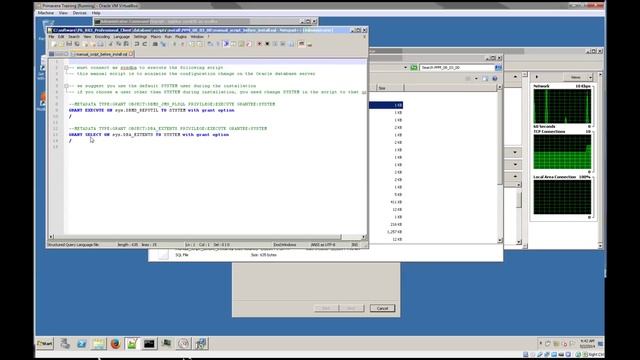The width and height of the screenshot is (640, 360).
Task: Click the New file icon in Notepad++ toolbar
Action: pyautogui.click(x=54, y=44)
